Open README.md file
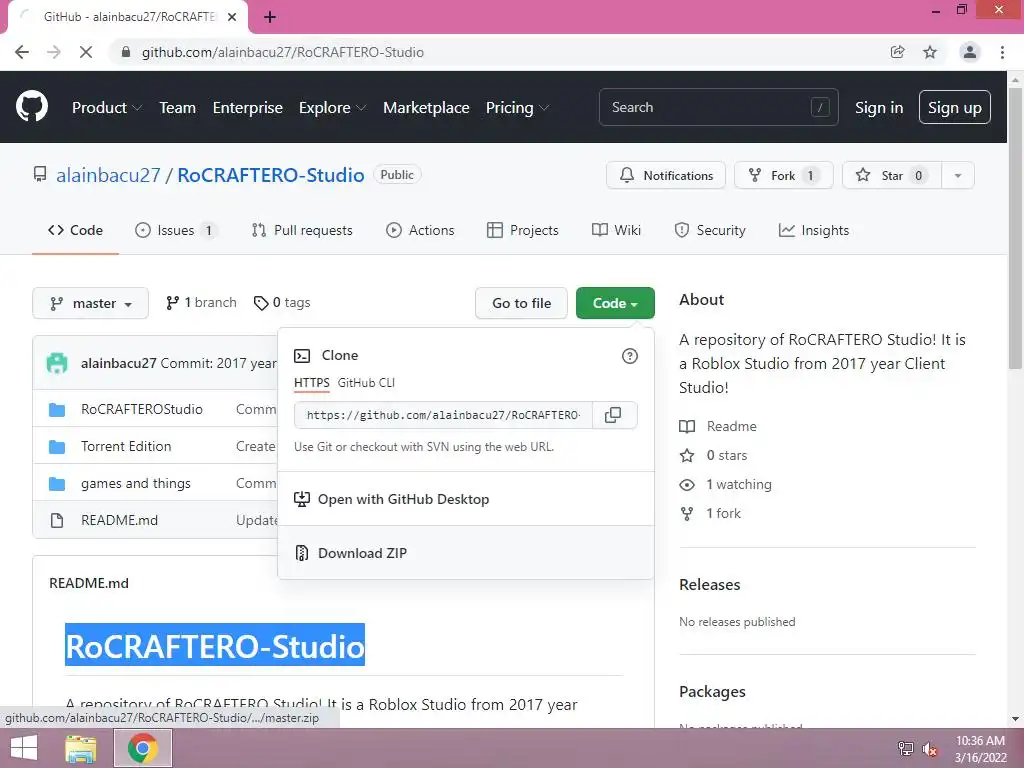The height and width of the screenshot is (768, 1024). coord(120,520)
